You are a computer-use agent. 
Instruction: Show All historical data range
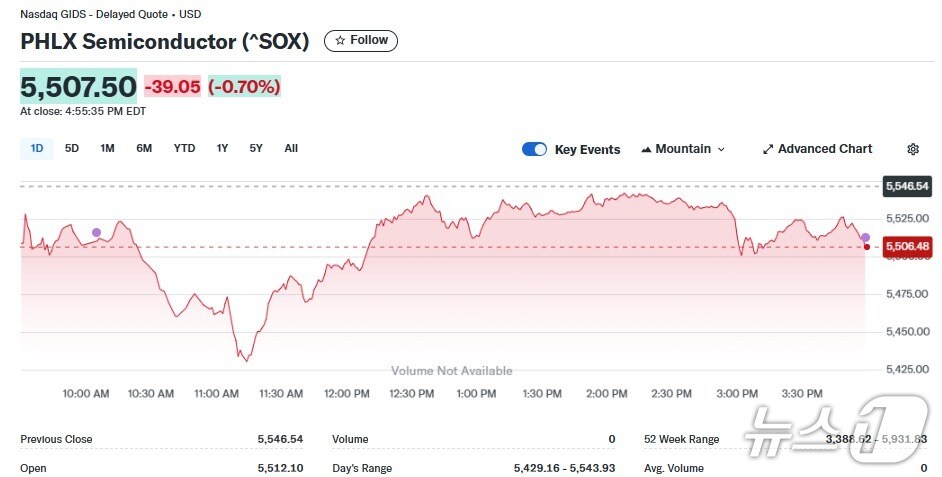point(291,148)
